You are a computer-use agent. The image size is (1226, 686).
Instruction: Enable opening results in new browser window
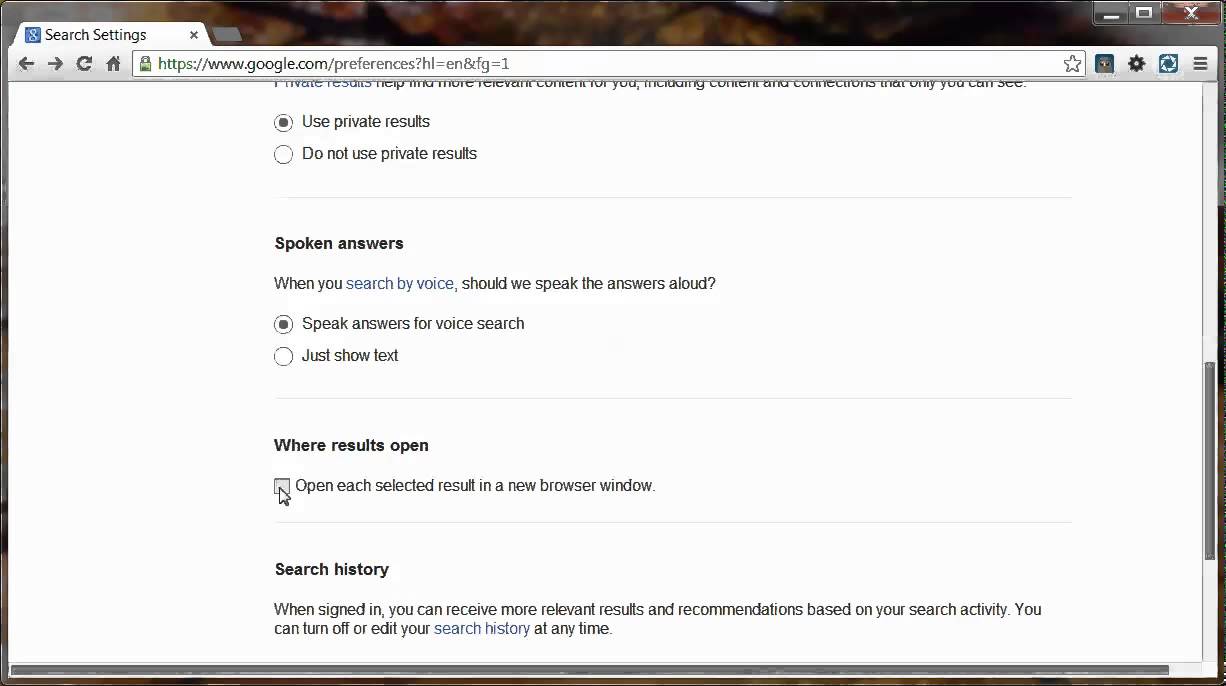pos(282,486)
